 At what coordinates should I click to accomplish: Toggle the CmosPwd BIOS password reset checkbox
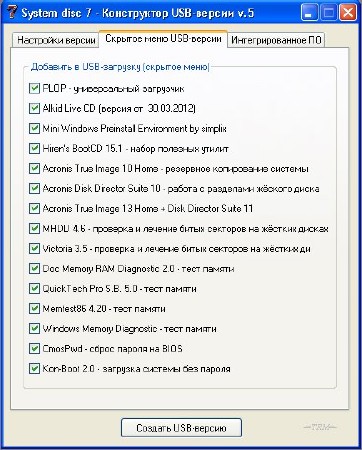[34, 349]
